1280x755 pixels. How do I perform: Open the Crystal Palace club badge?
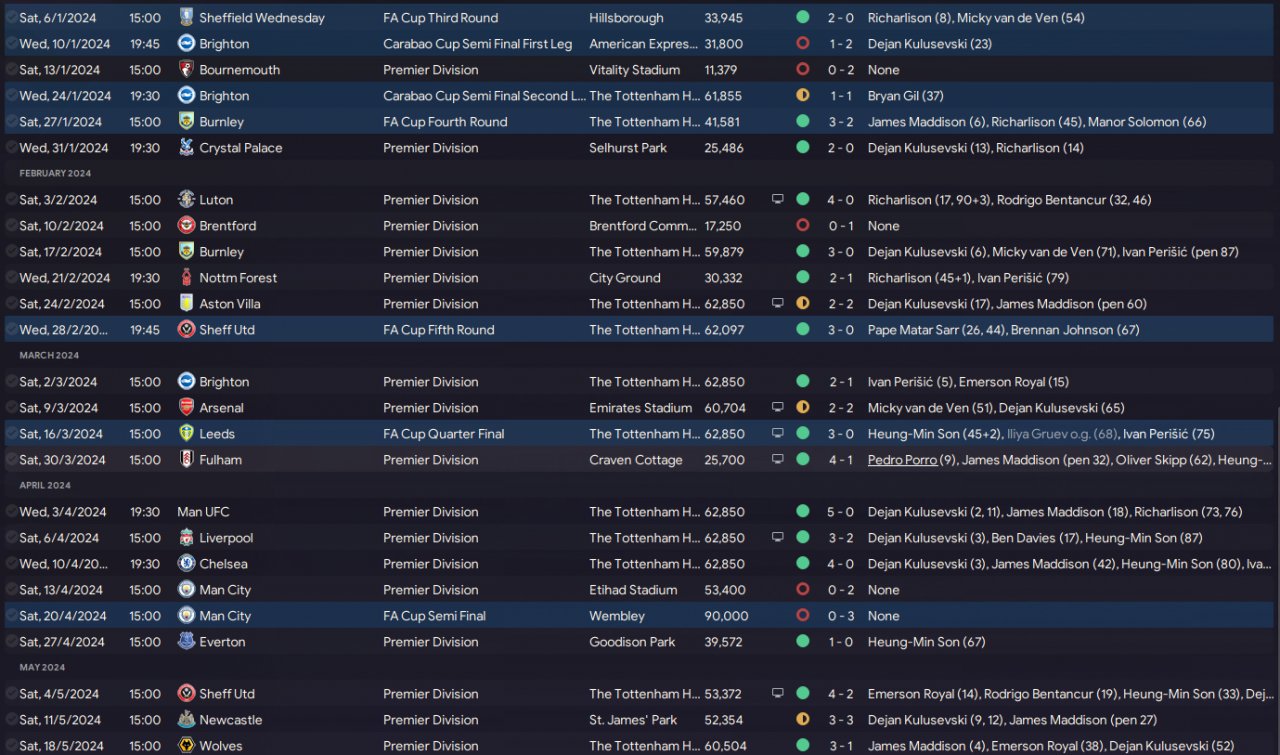click(186, 148)
